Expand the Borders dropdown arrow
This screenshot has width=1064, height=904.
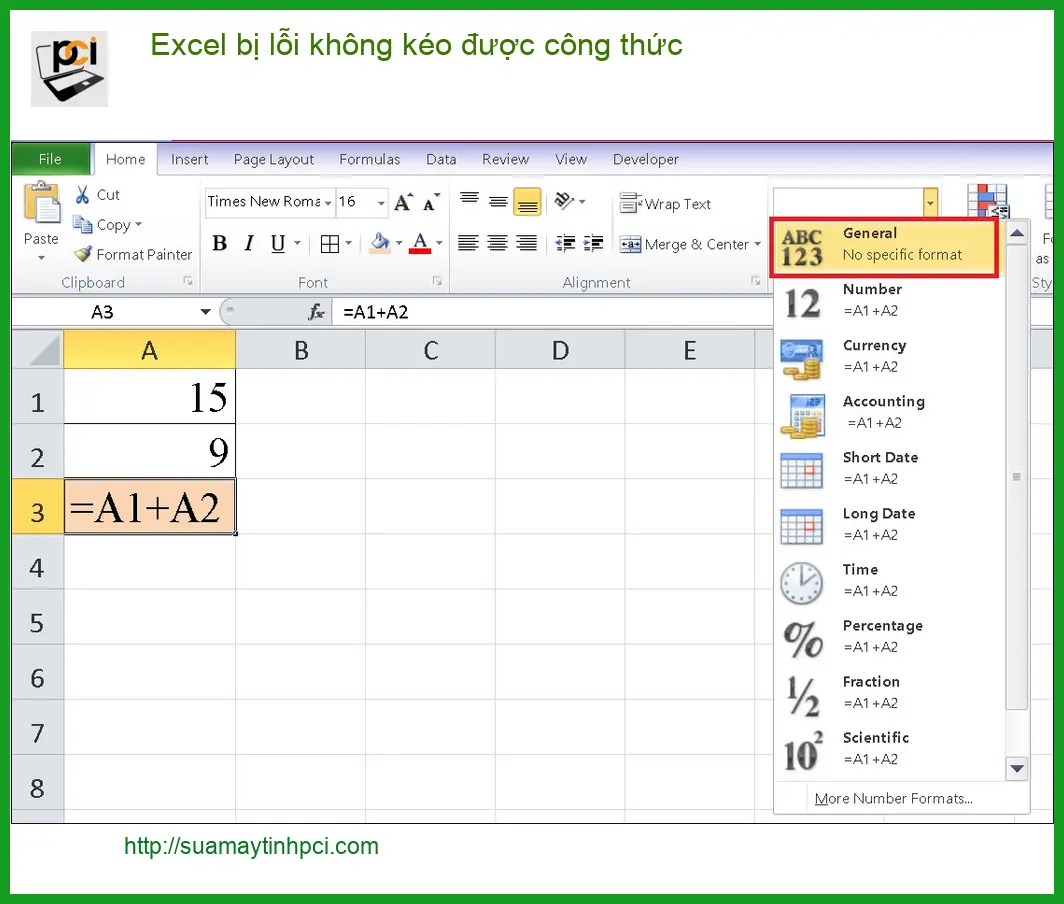click(x=348, y=242)
